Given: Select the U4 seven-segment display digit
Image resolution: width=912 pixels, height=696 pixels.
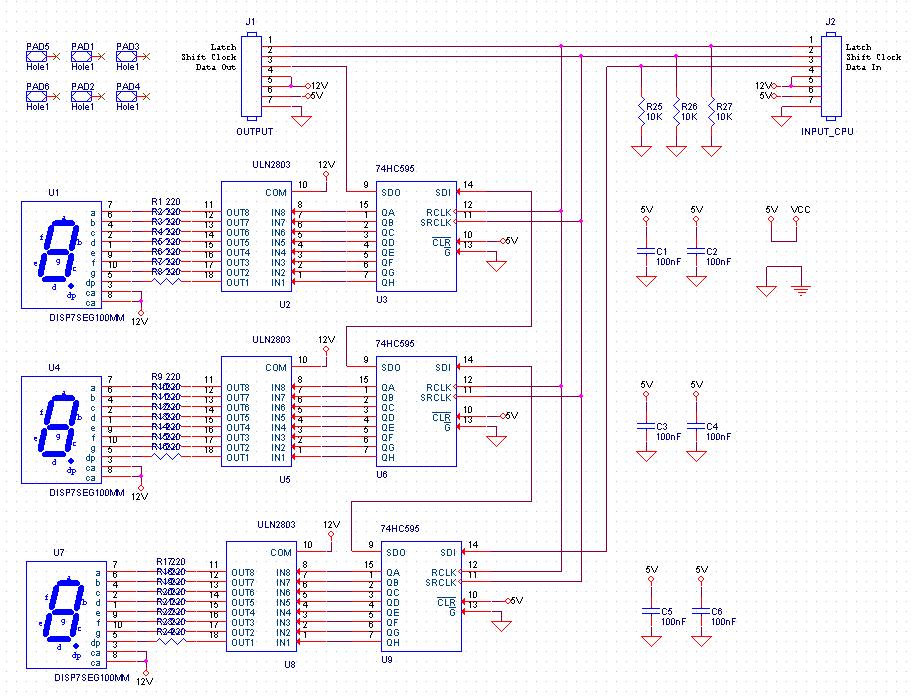Looking at the screenshot, I should [x=57, y=426].
